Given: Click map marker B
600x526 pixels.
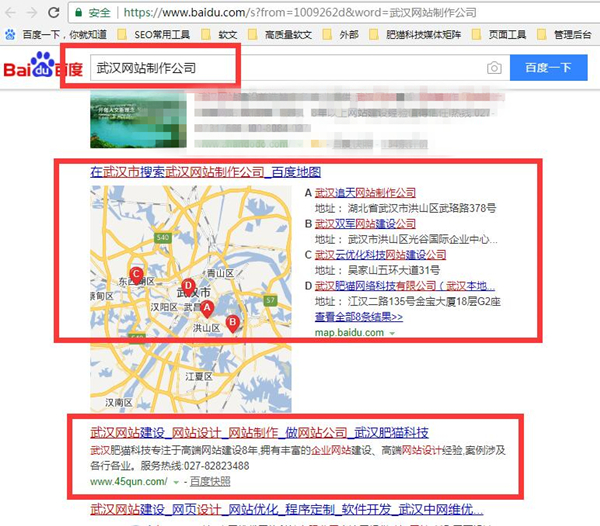Looking at the screenshot, I should (232, 324).
